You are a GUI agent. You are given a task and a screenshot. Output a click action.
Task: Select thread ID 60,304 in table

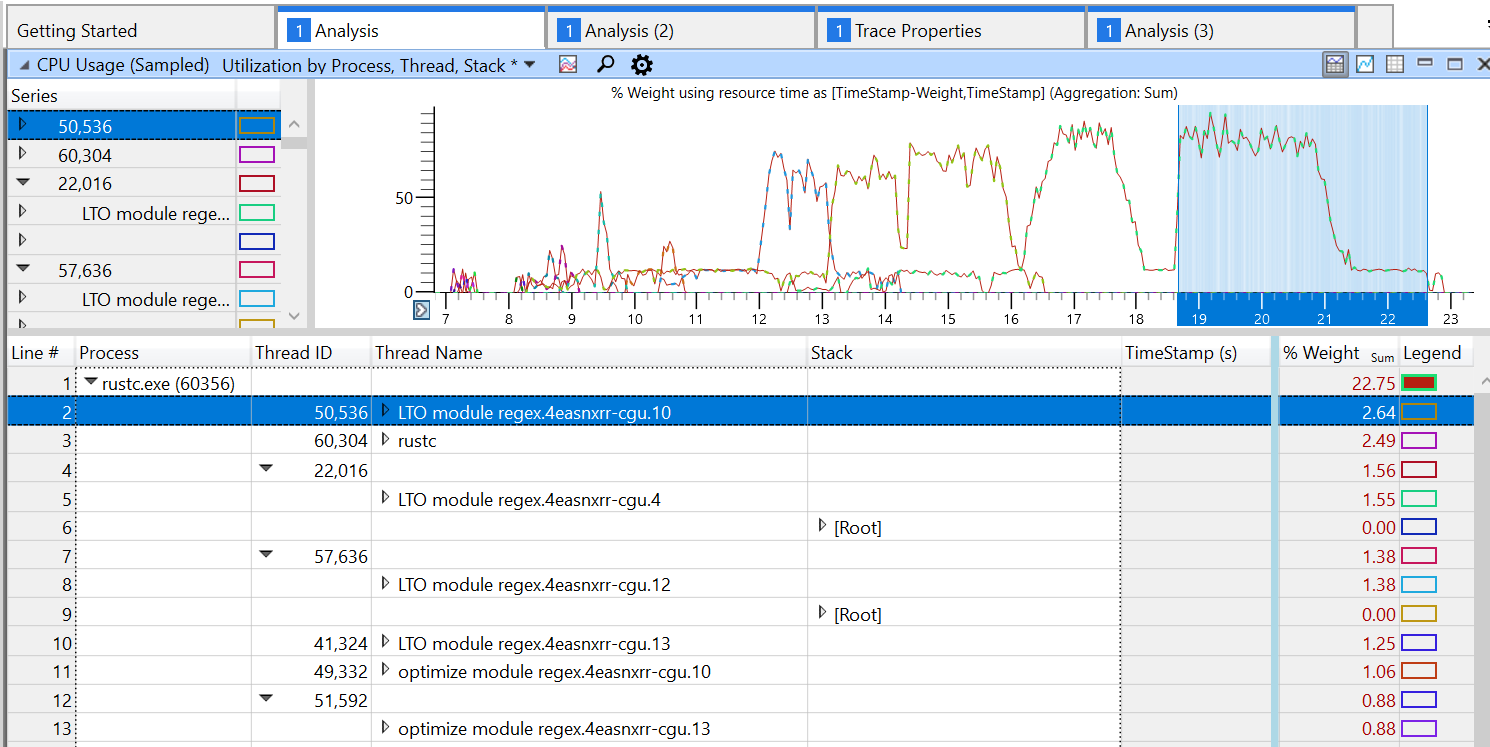311,441
